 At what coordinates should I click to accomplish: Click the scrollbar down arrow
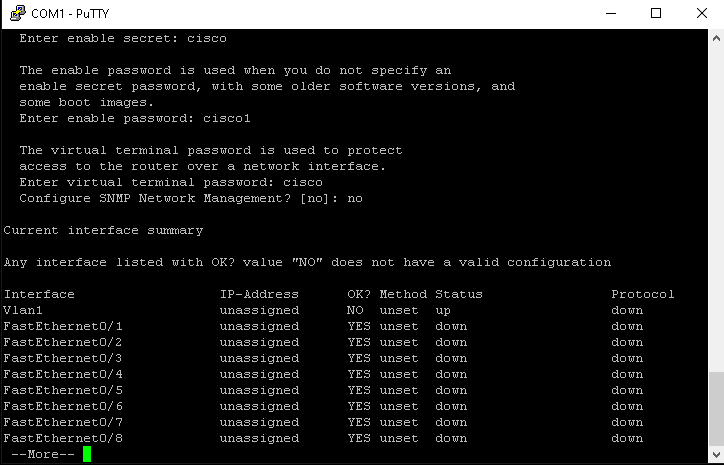[716, 454]
